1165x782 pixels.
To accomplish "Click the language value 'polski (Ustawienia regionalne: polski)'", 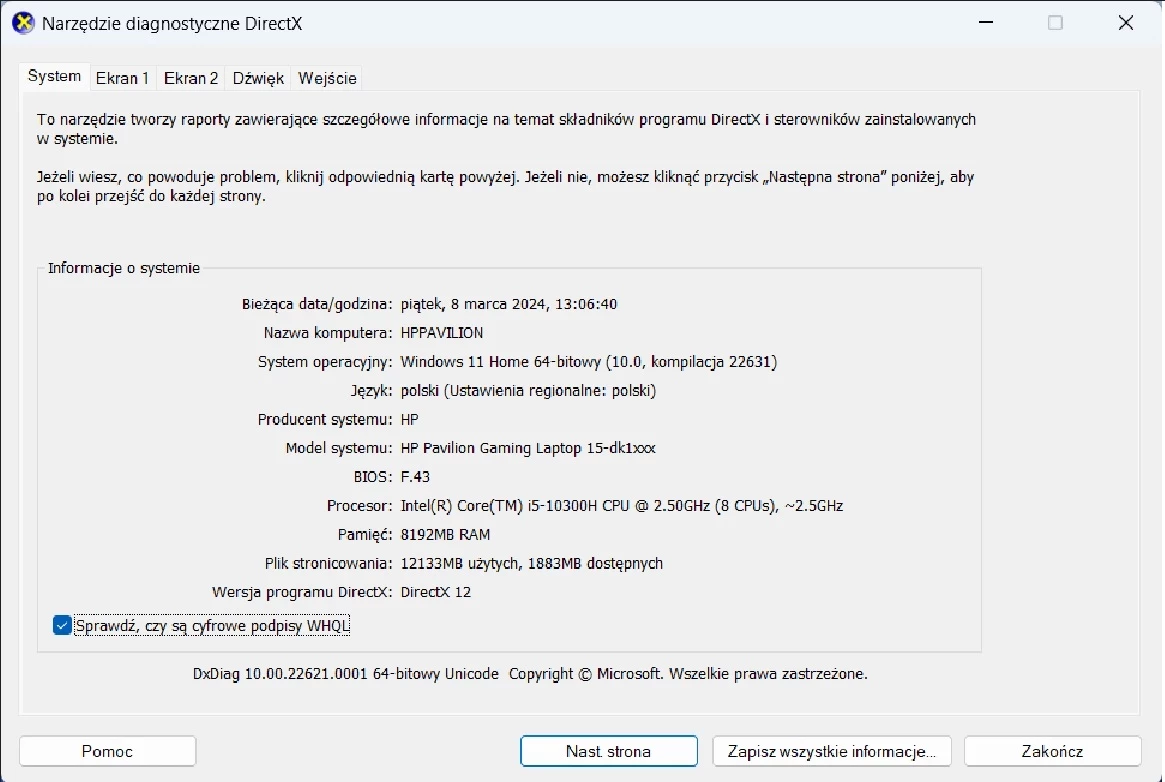I will click(528, 391).
